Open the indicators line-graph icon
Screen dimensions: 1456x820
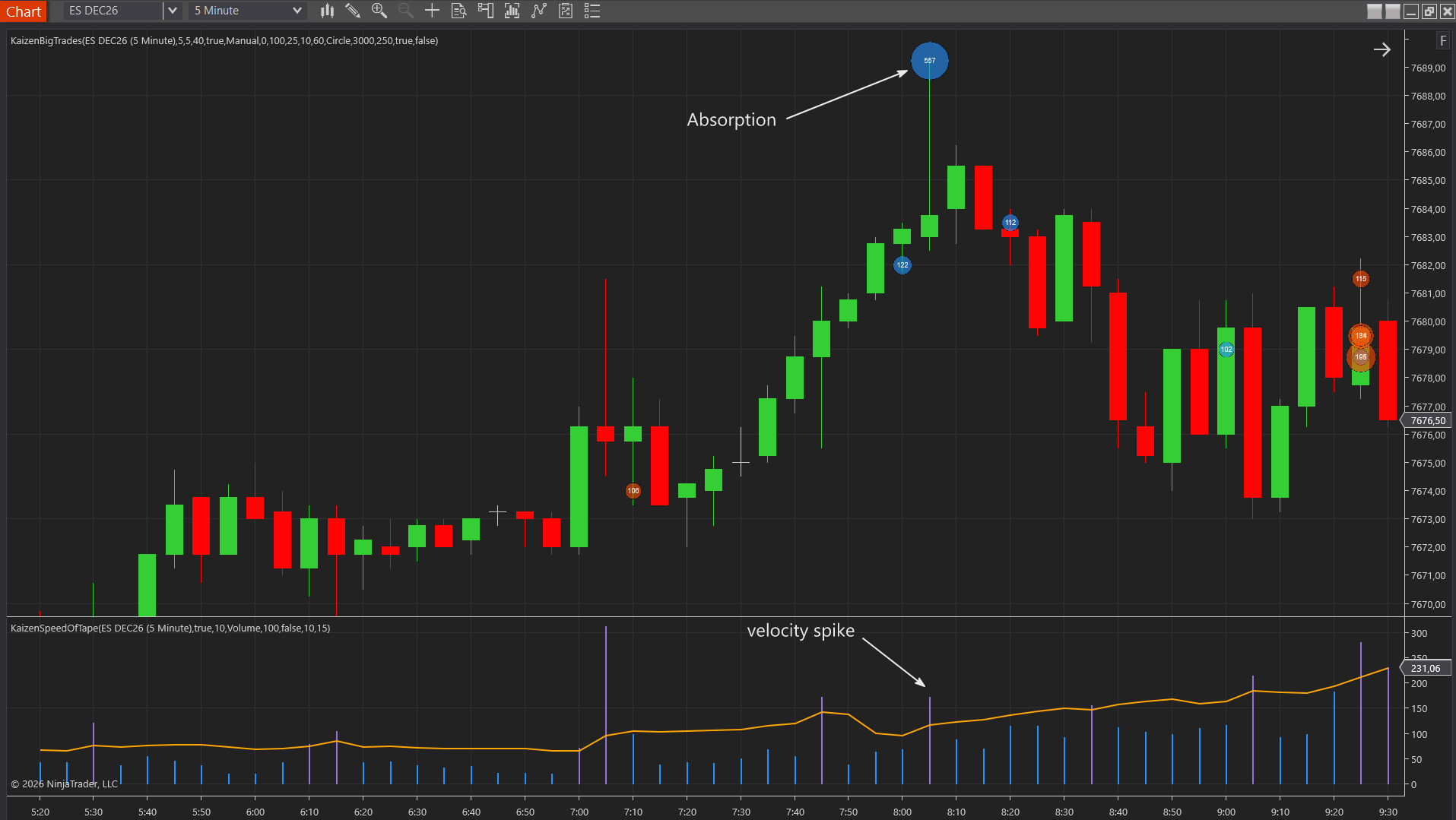point(539,11)
